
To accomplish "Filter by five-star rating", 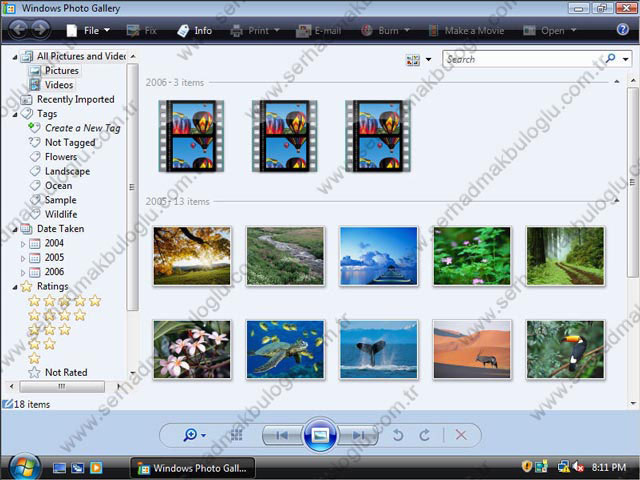I will click(x=64, y=300).
